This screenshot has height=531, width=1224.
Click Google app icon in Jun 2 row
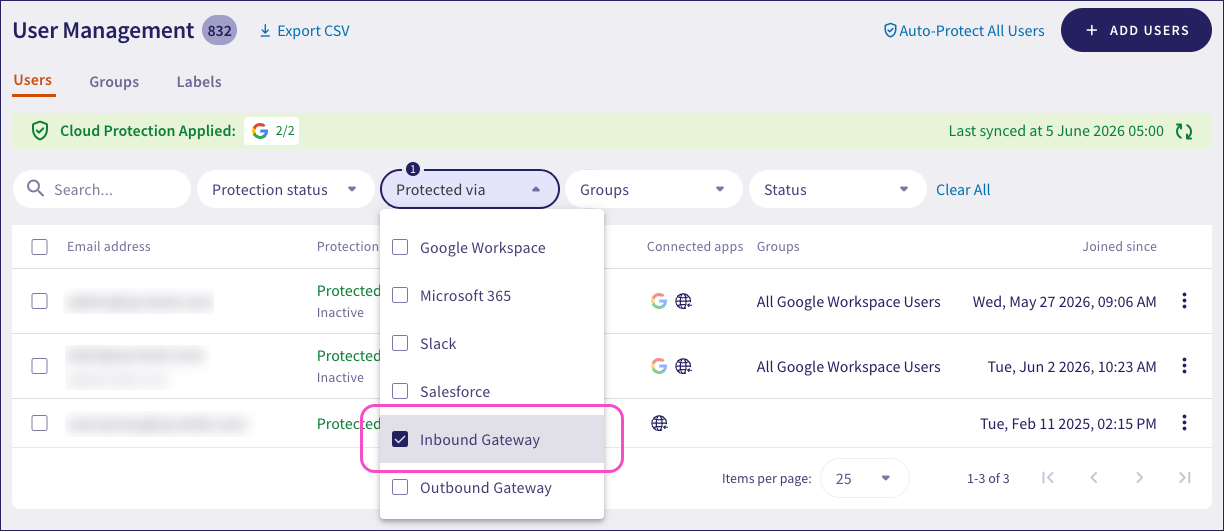[658, 366]
